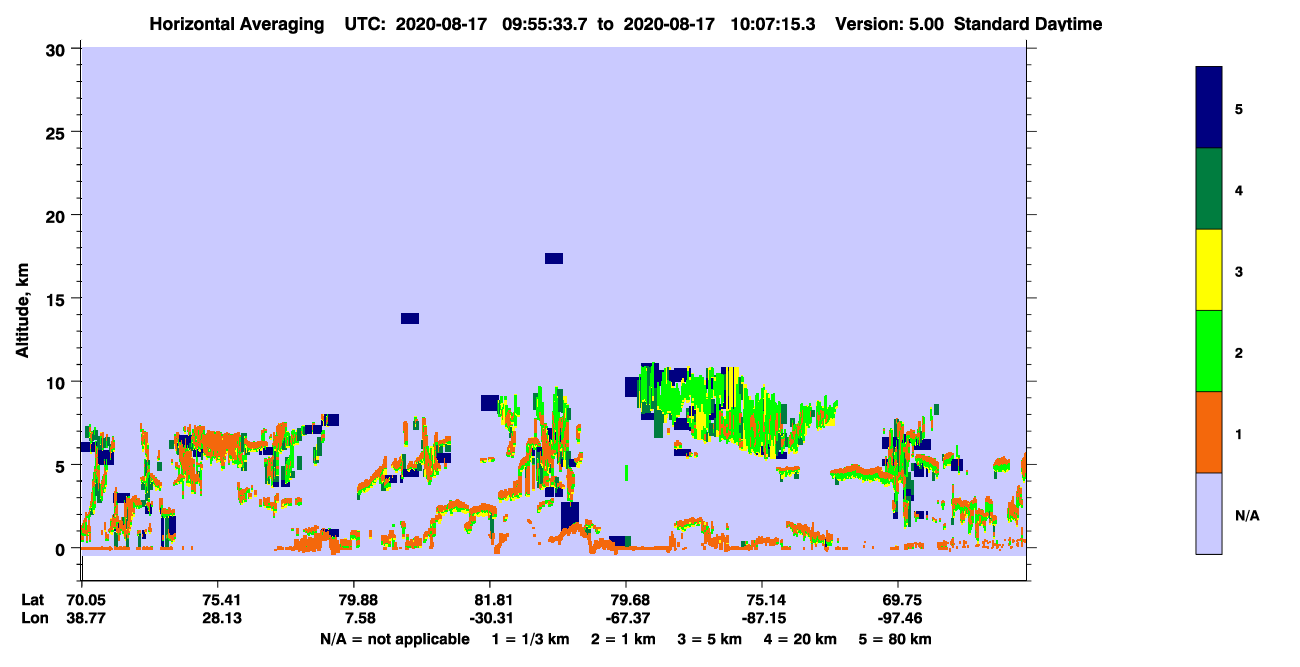Click the 30 km altitude tick label

pos(58,49)
